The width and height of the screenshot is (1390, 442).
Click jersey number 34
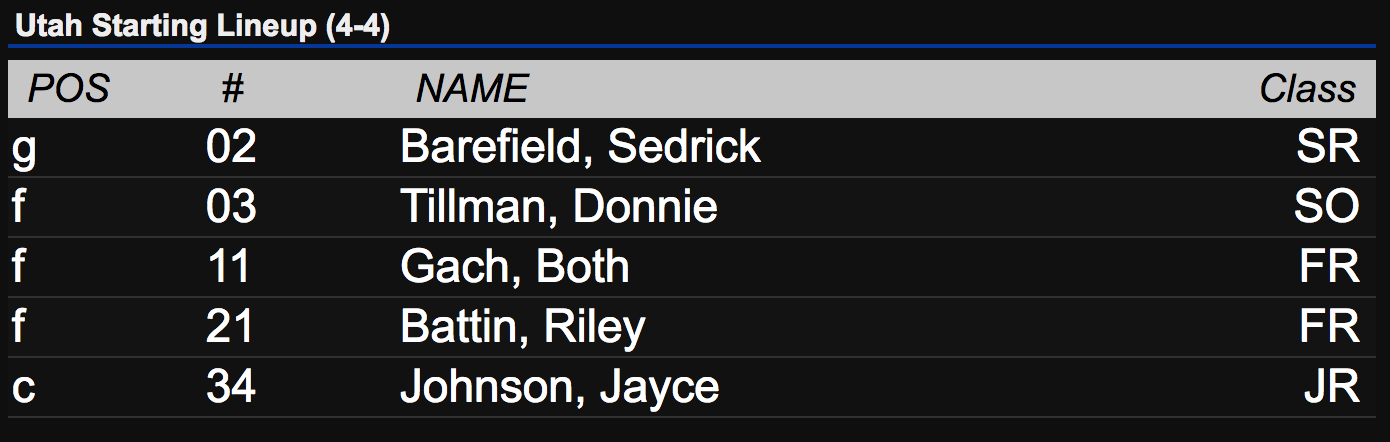pyautogui.click(x=231, y=387)
